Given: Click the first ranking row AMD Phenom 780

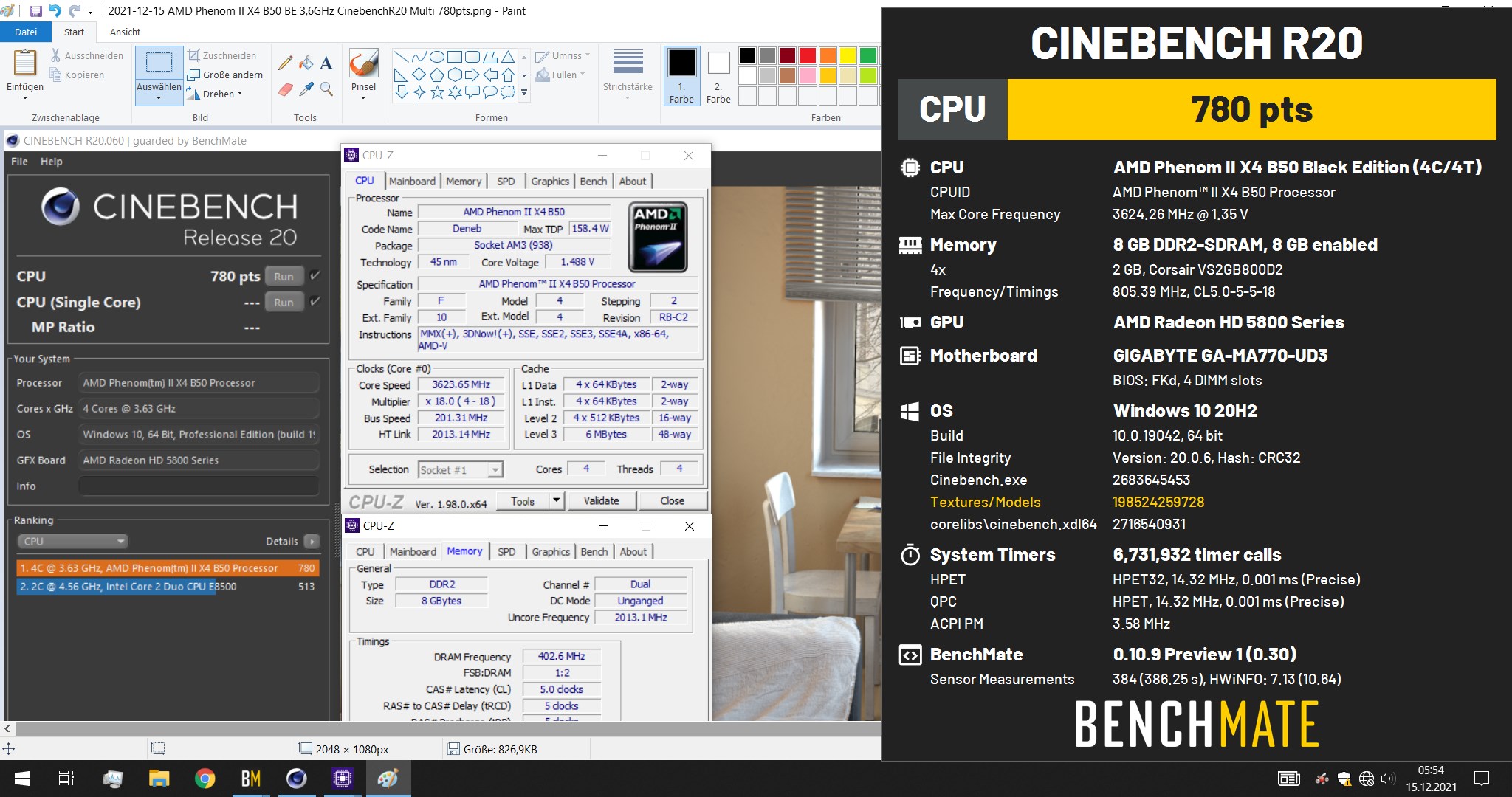Looking at the screenshot, I should 168,568.
